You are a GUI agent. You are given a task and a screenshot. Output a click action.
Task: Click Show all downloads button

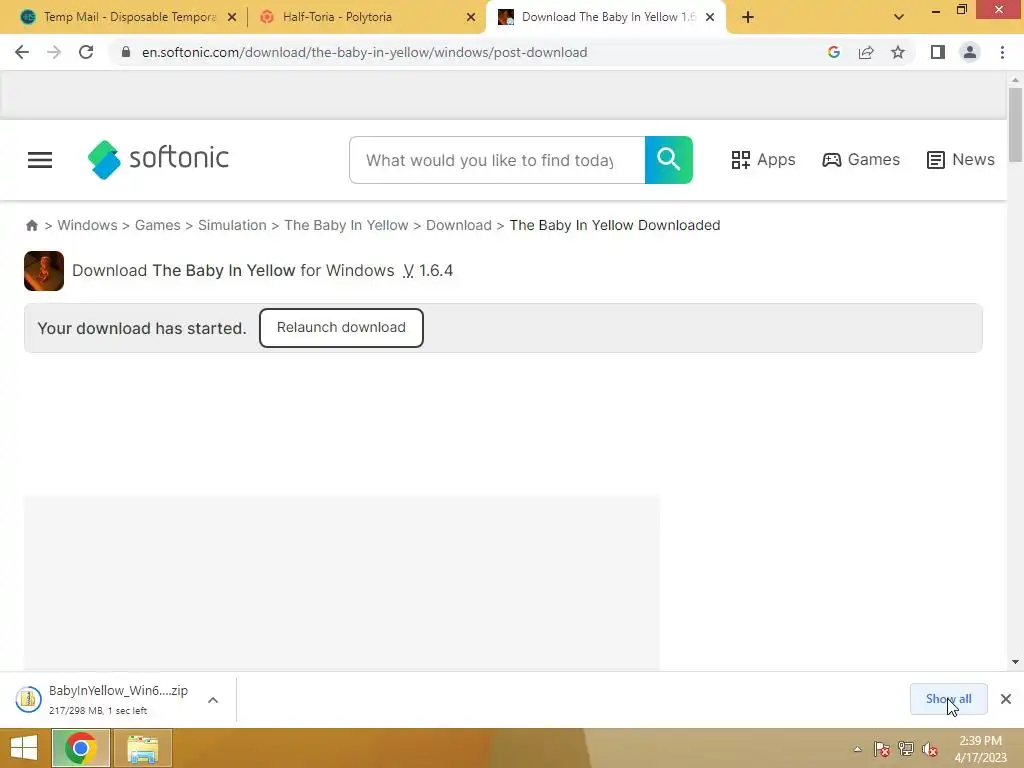(x=948, y=699)
